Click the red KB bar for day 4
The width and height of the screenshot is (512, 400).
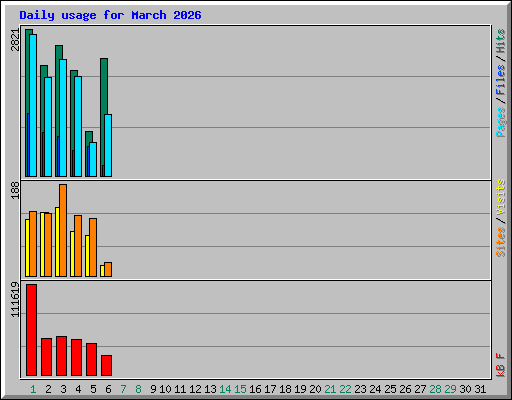click(77, 358)
